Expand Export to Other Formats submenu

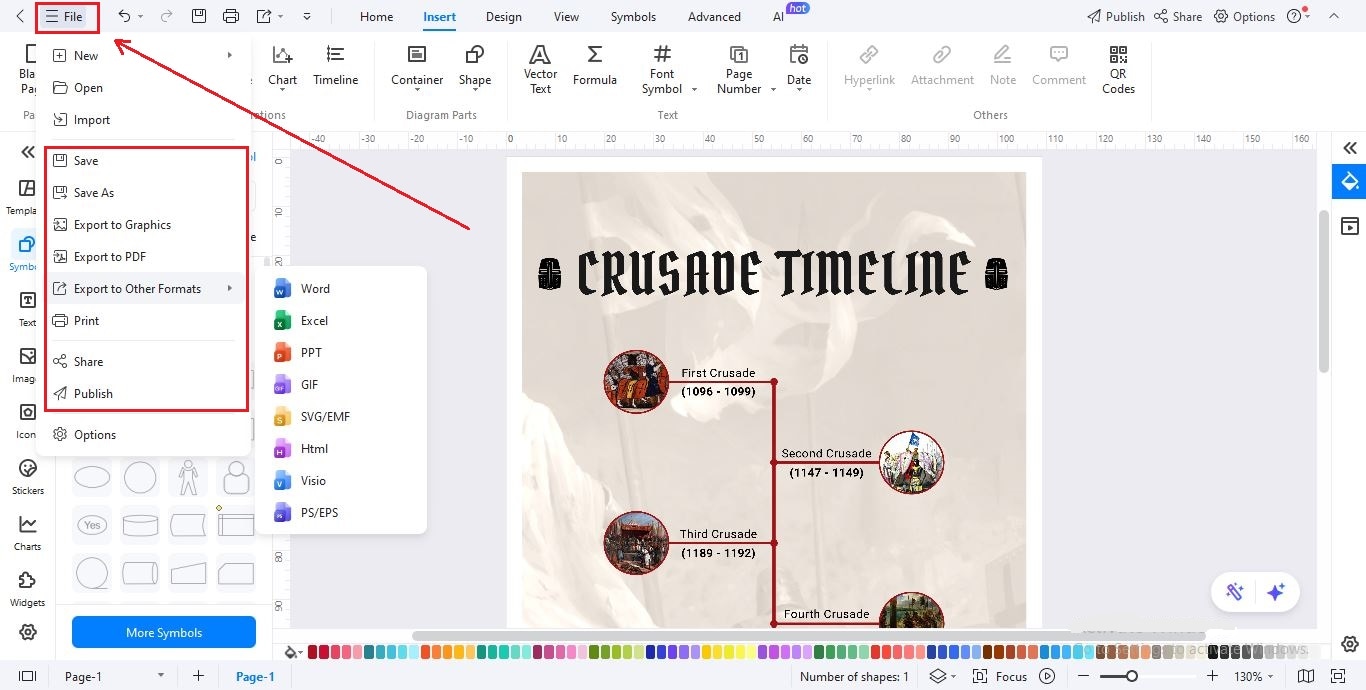click(230, 289)
